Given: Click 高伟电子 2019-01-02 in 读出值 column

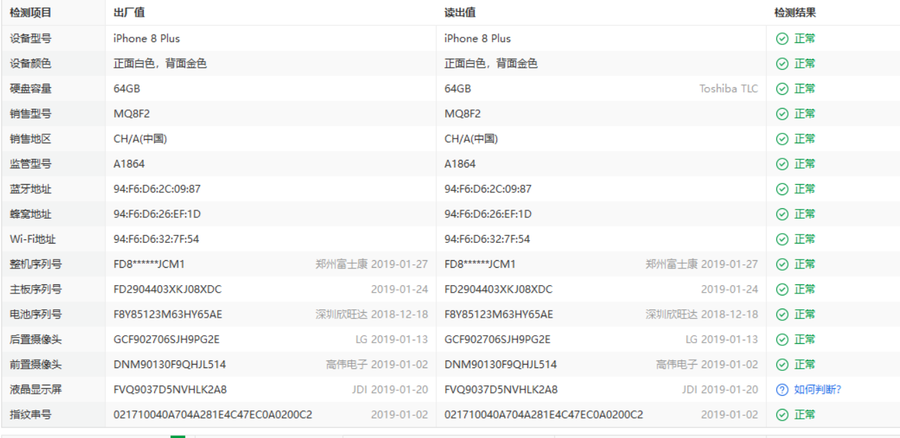Looking at the screenshot, I should pos(707,365).
